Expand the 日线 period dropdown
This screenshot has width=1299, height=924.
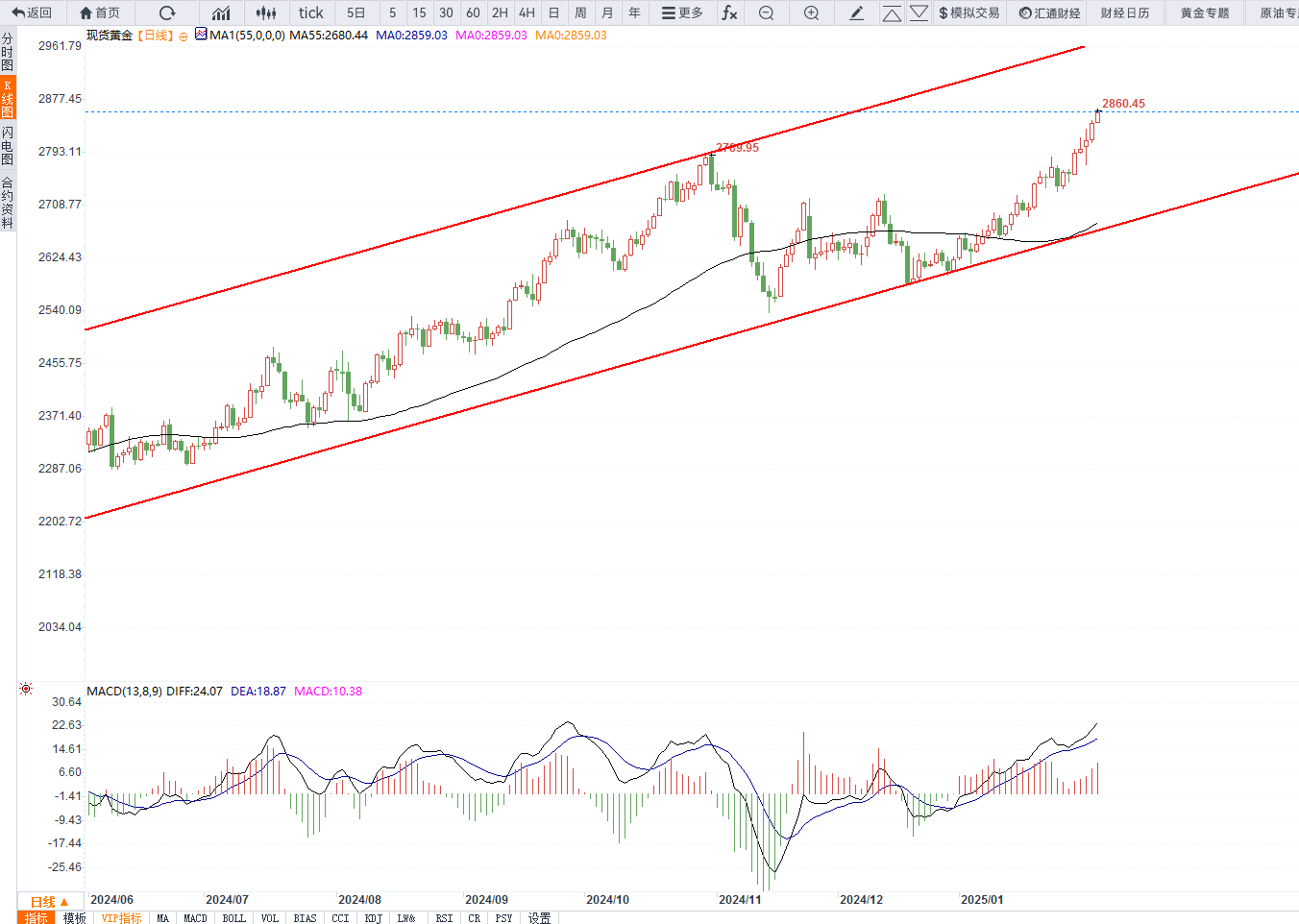click(49, 902)
